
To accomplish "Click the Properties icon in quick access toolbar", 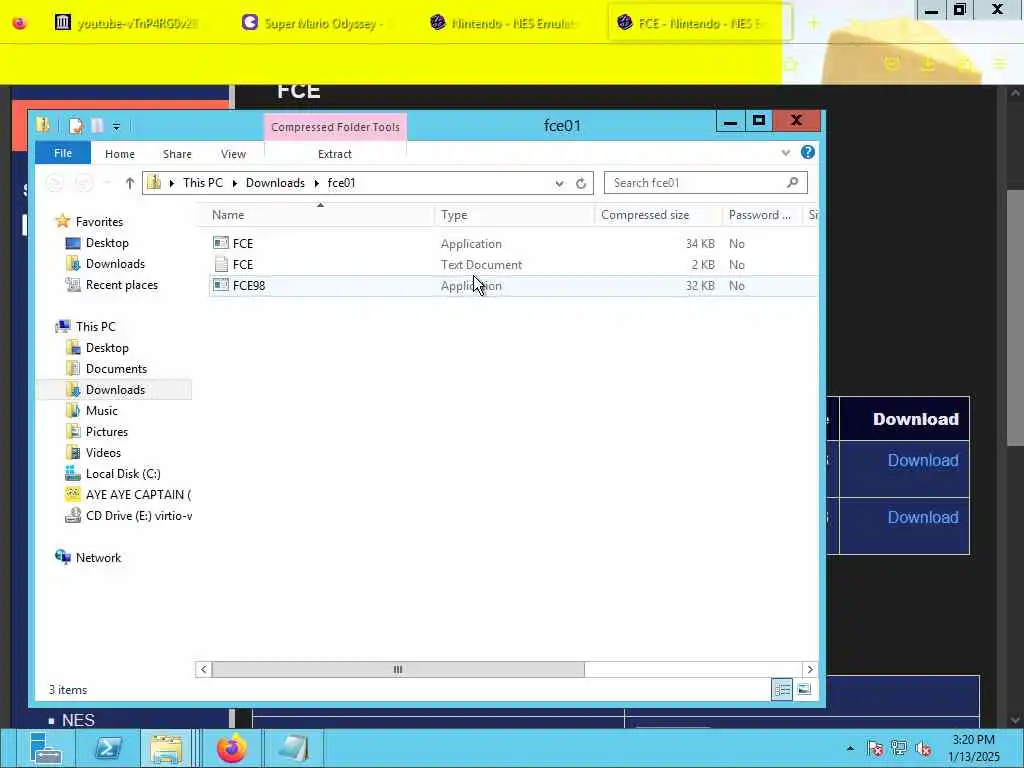I will tap(76, 126).
